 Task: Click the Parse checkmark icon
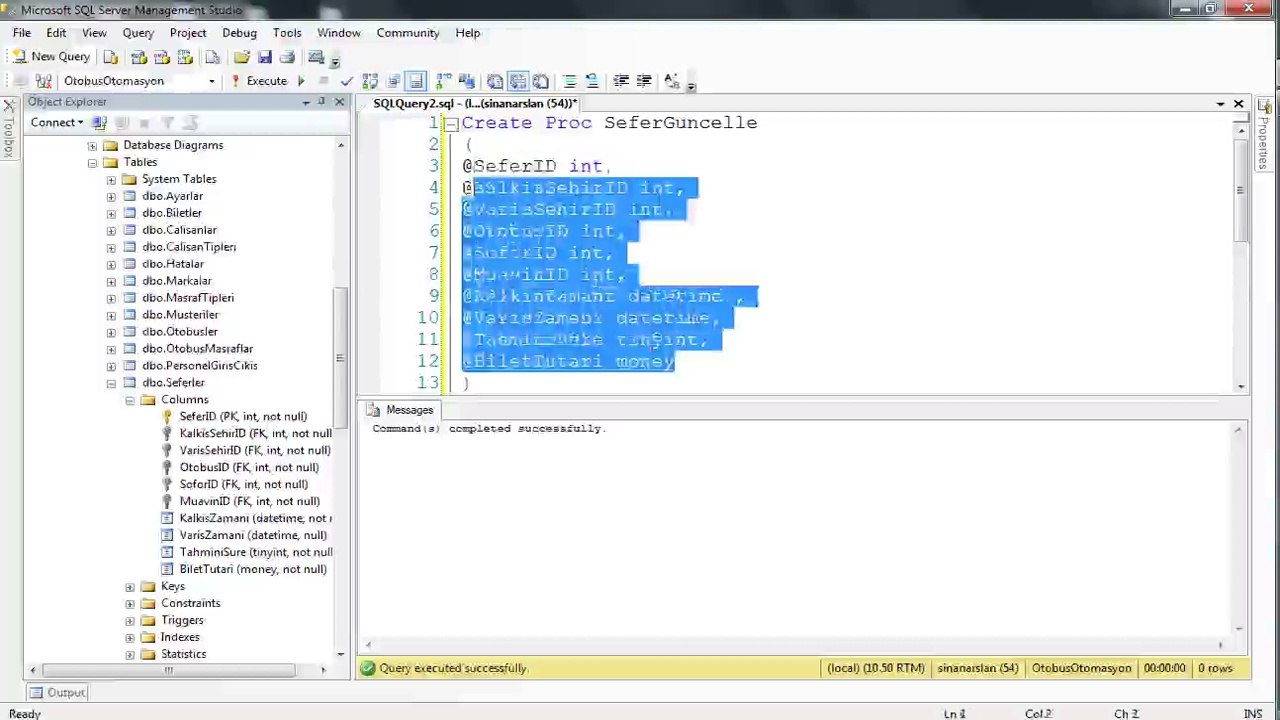tap(347, 81)
